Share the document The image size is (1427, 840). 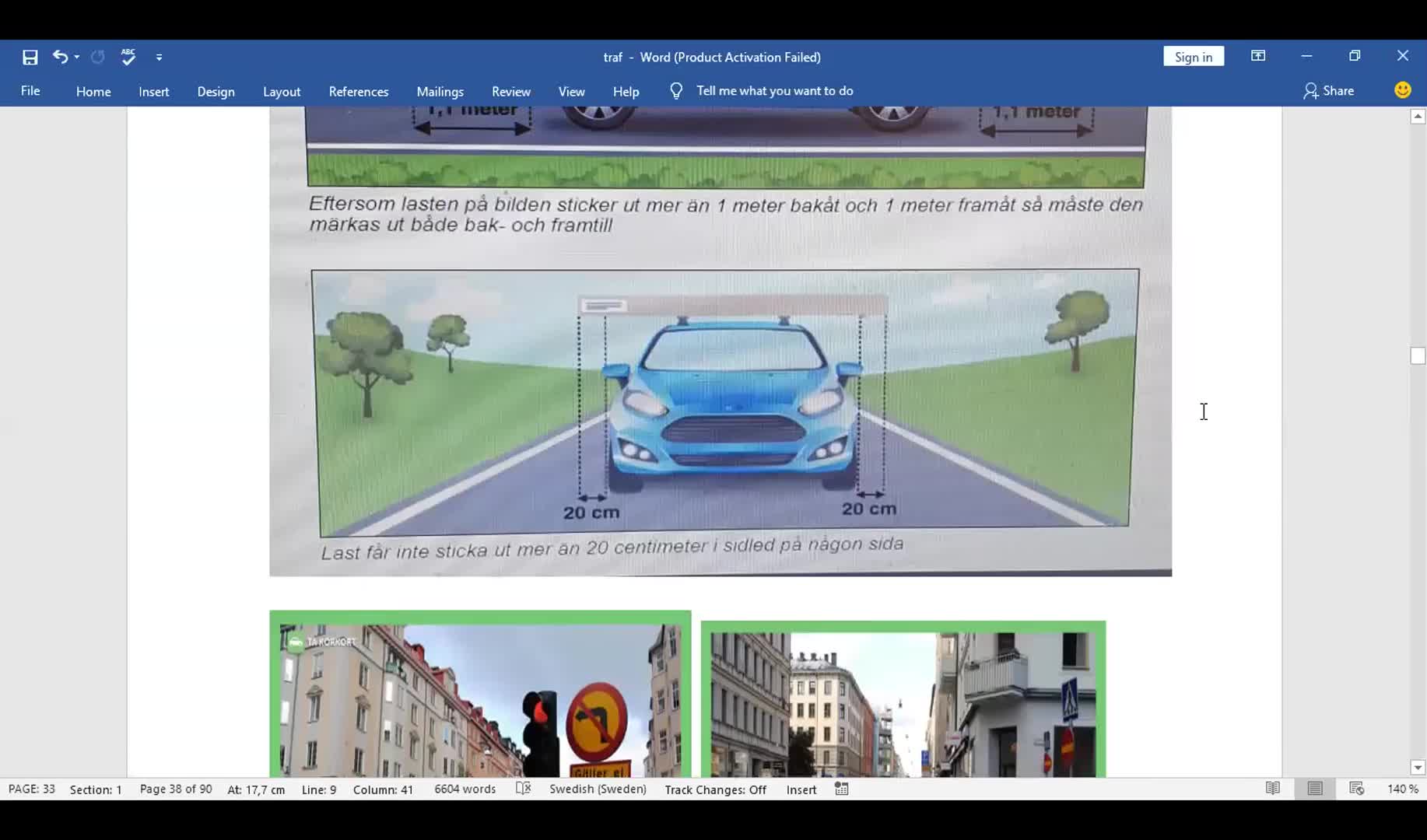1329,91
